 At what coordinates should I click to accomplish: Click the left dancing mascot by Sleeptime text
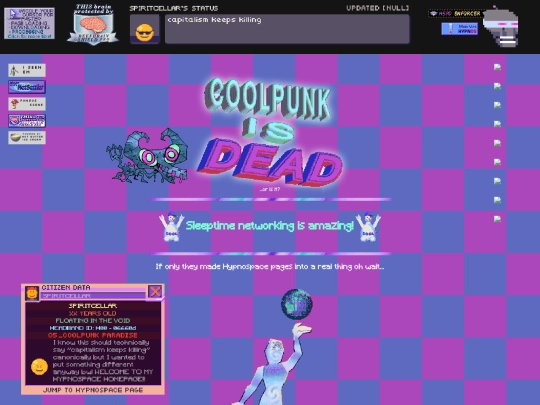(x=171, y=227)
